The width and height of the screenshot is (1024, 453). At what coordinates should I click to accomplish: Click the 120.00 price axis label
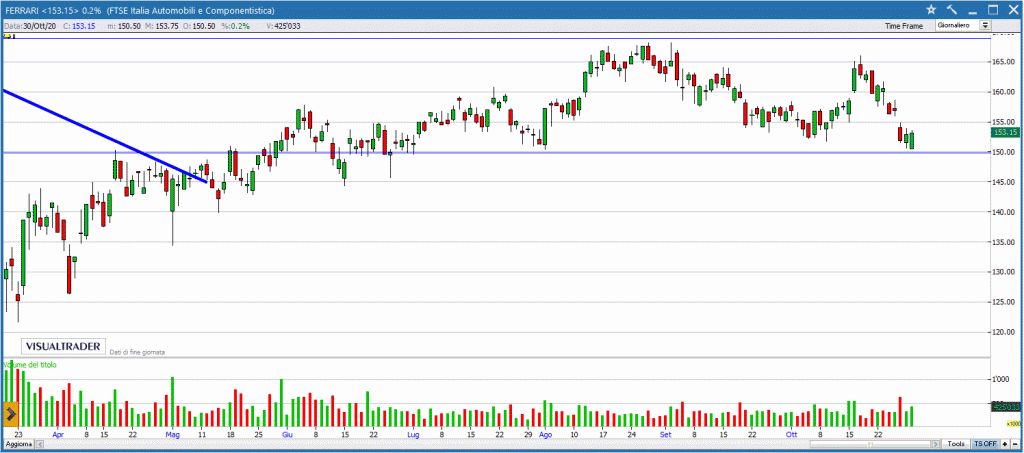(x=1004, y=332)
